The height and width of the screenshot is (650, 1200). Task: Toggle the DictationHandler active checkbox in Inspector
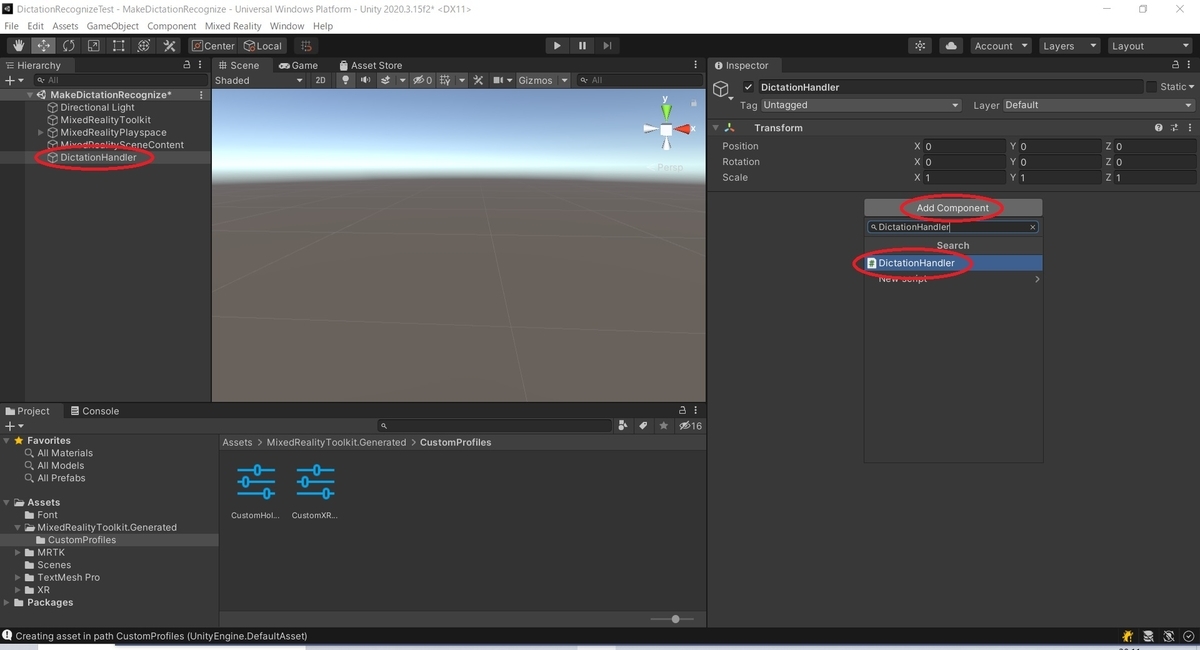click(748, 87)
